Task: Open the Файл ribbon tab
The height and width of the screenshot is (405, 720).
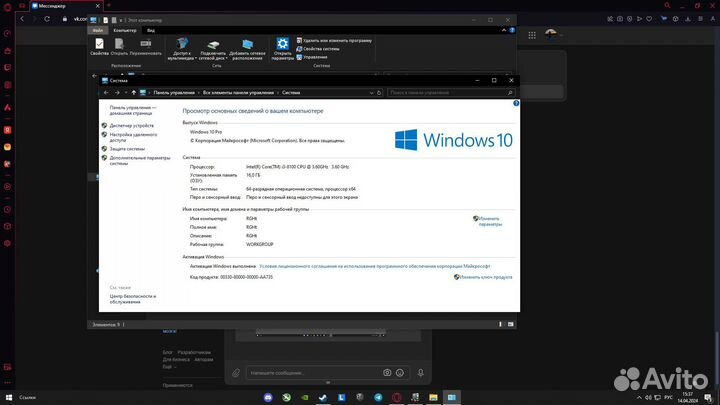Action: (98, 30)
